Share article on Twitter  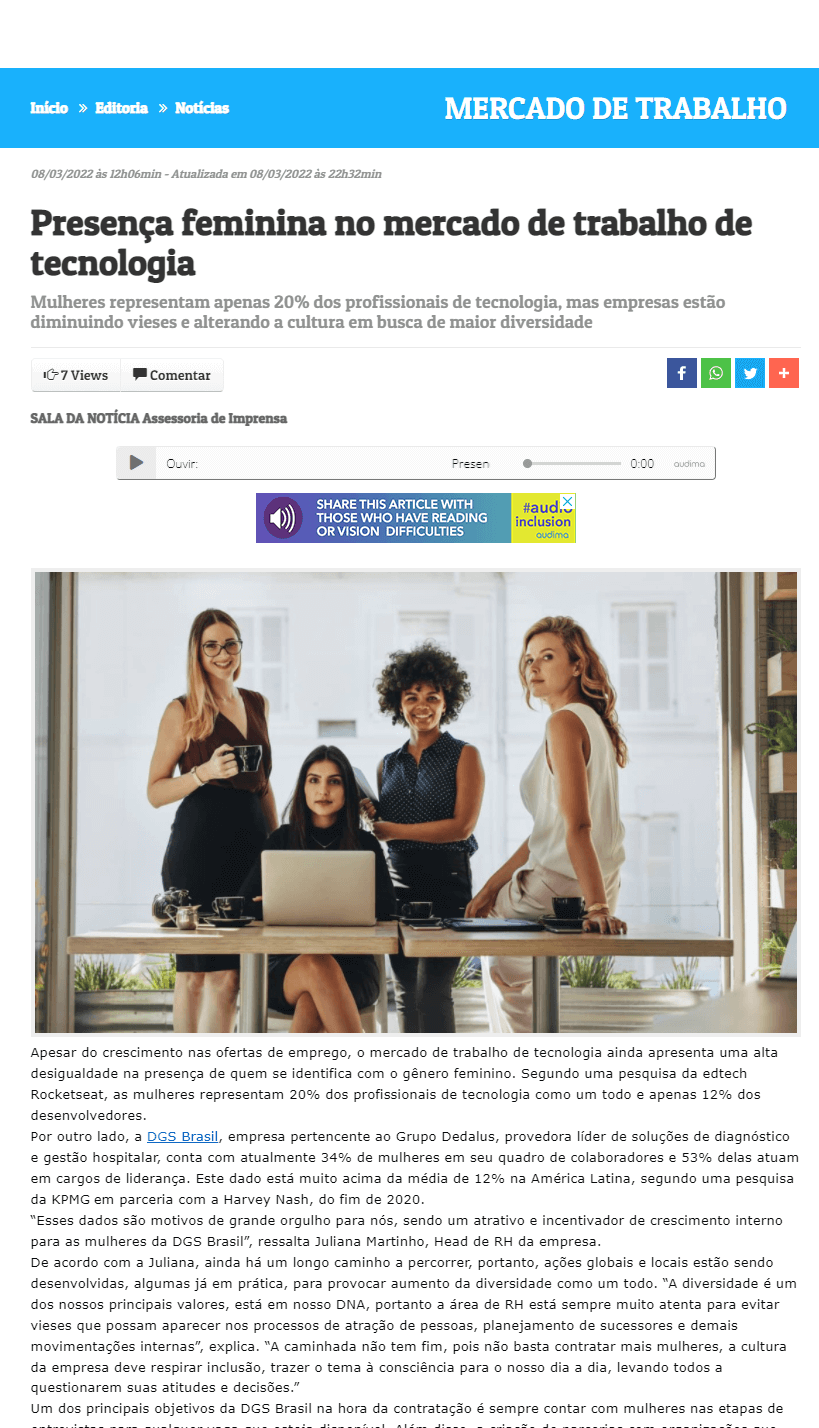(x=750, y=373)
